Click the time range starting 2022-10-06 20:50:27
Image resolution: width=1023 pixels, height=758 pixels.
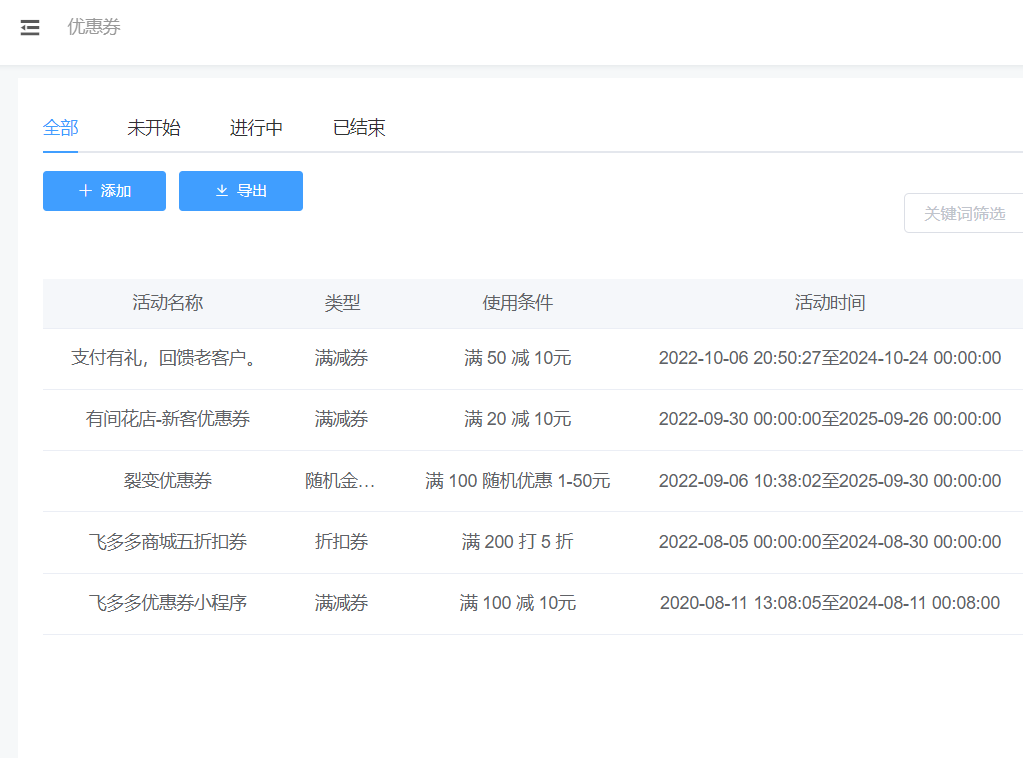tap(830, 358)
